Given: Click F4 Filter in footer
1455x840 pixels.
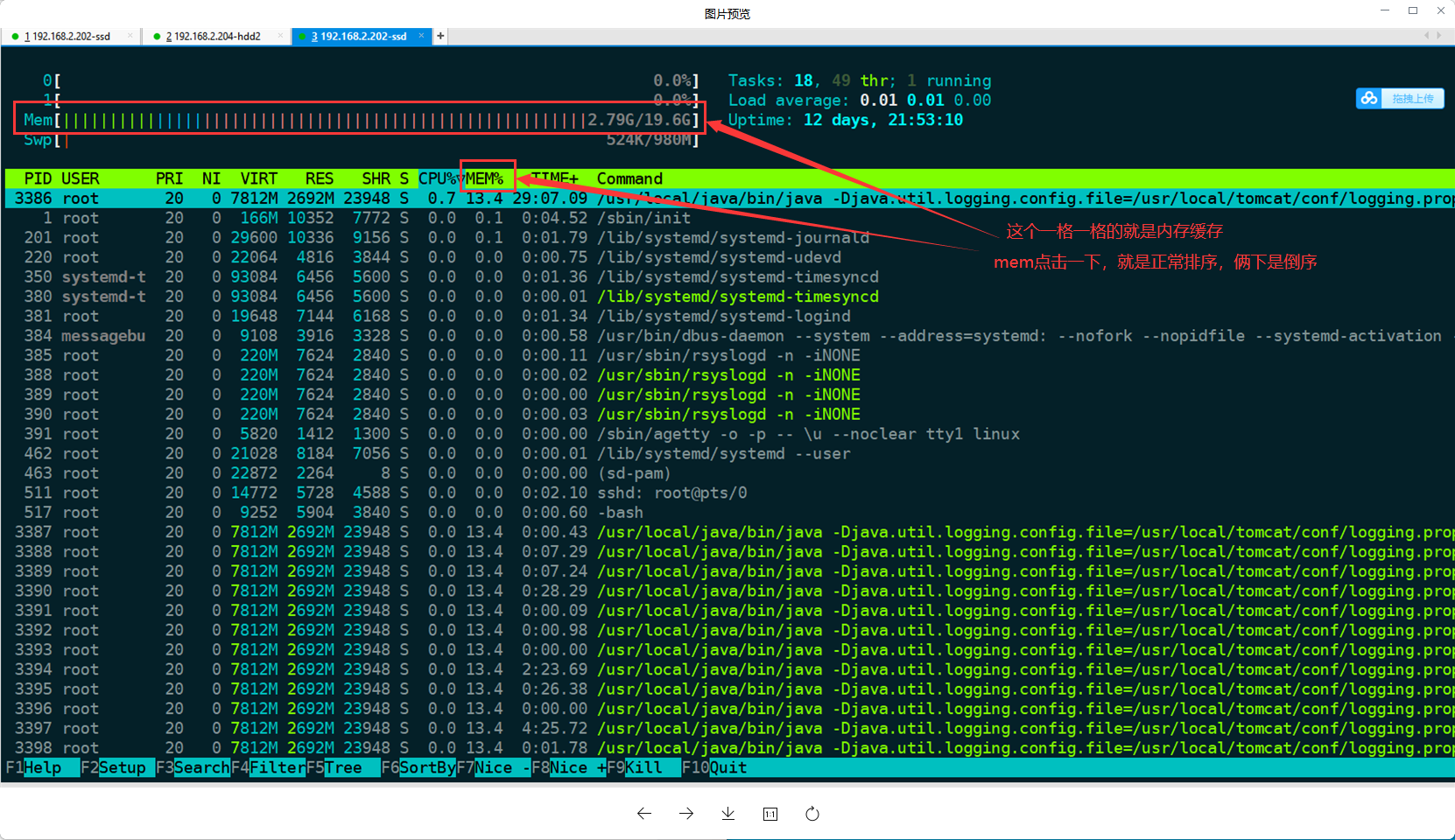Looking at the screenshot, I should [x=268, y=767].
